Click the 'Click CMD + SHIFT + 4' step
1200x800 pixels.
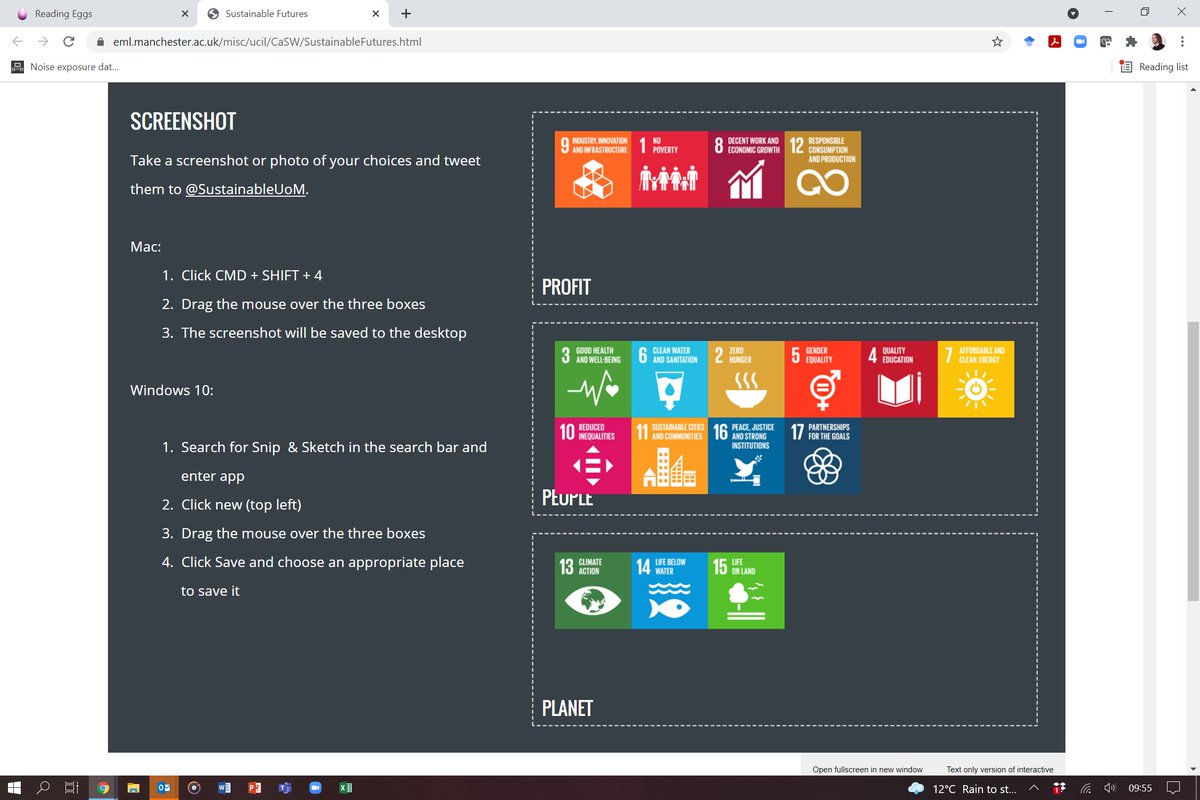point(252,275)
